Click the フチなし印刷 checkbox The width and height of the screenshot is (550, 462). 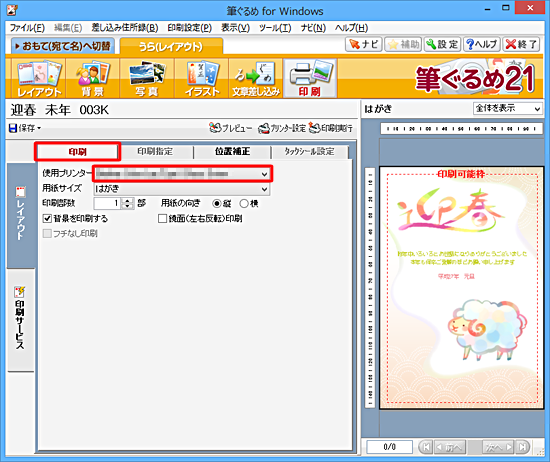(x=47, y=234)
